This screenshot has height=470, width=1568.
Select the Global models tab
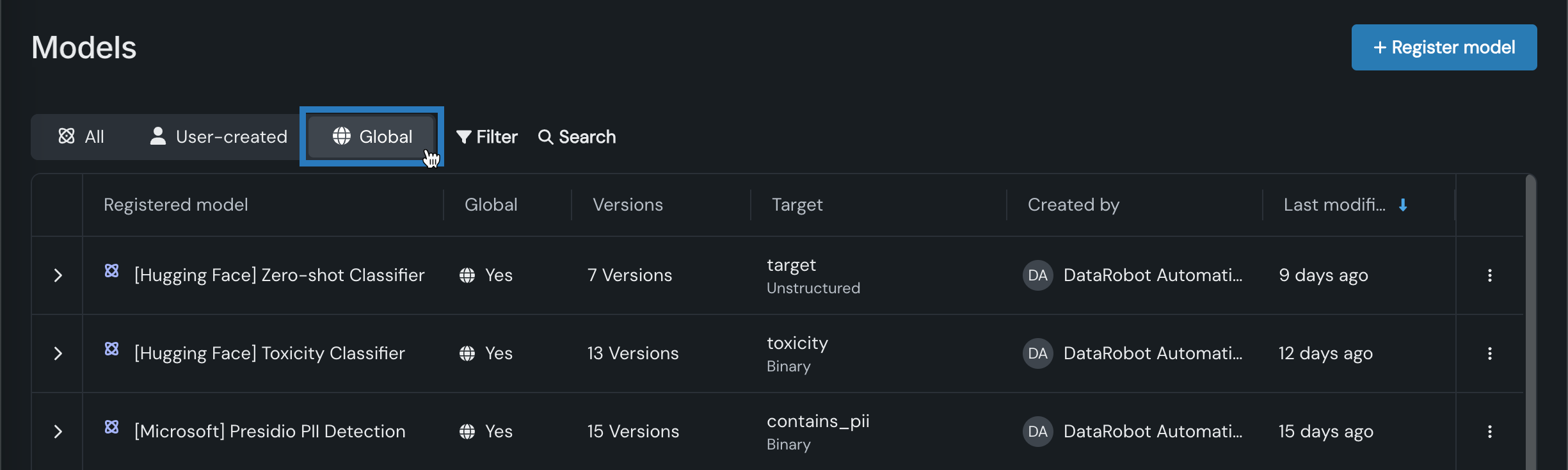click(372, 137)
